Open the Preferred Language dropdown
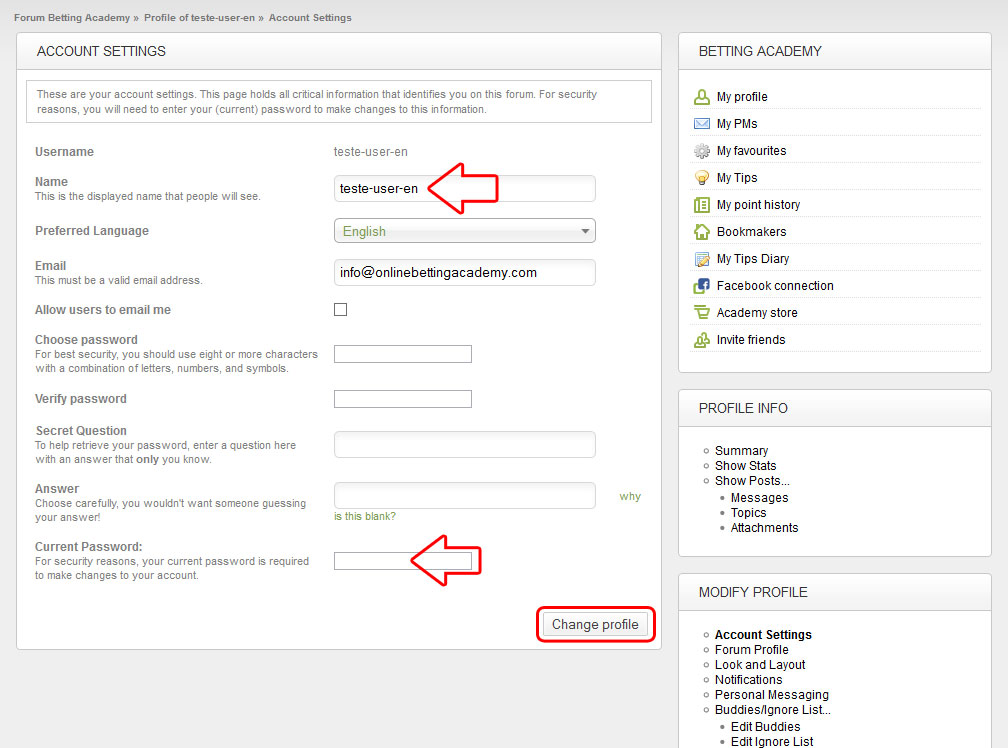 click(464, 231)
